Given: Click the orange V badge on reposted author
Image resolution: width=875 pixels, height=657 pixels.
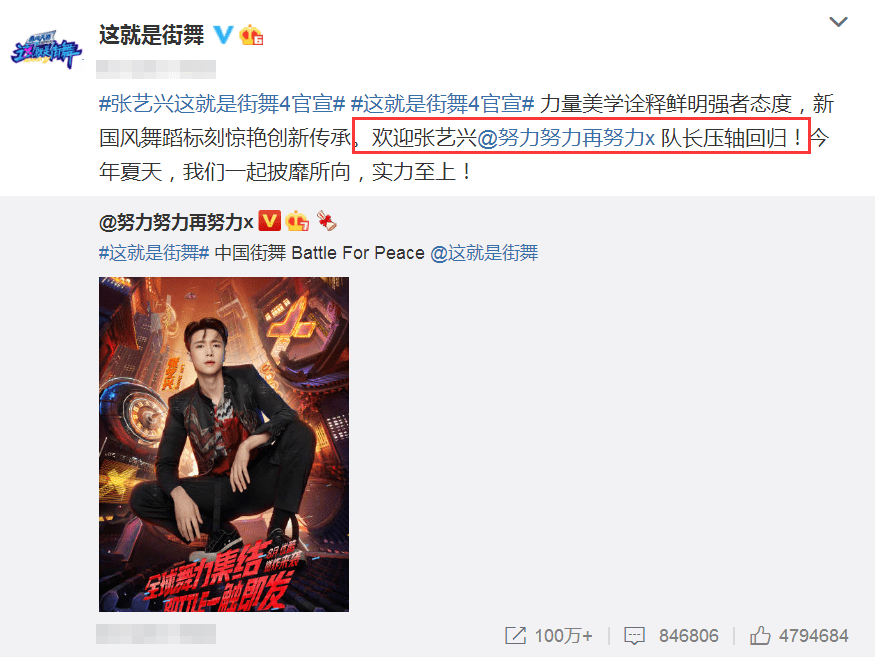Looking at the screenshot, I should [270, 221].
